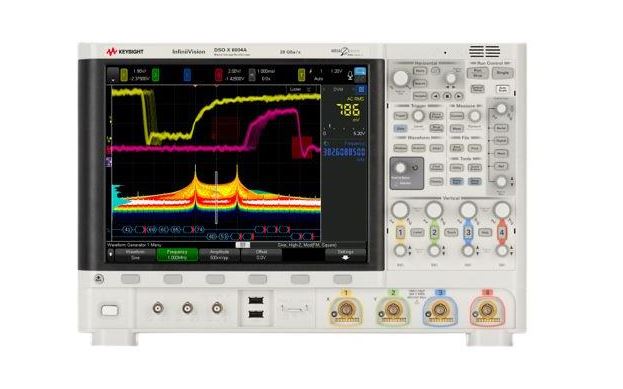This screenshot has width=623, height=389.
Task: Touch the upper USB port on the front panel
Action: tap(256, 300)
